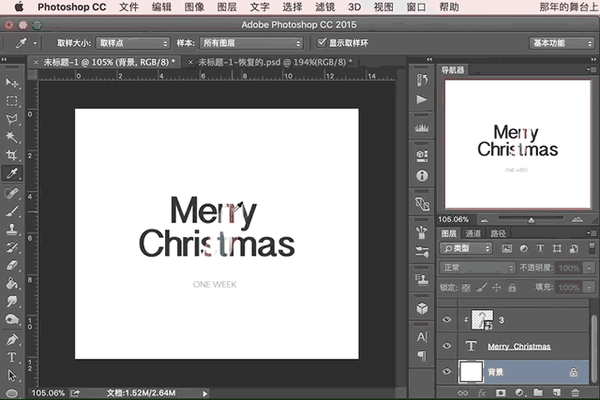Open the layer fx styles button
The height and width of the screenshot is (400, 600).
(482, 392)
